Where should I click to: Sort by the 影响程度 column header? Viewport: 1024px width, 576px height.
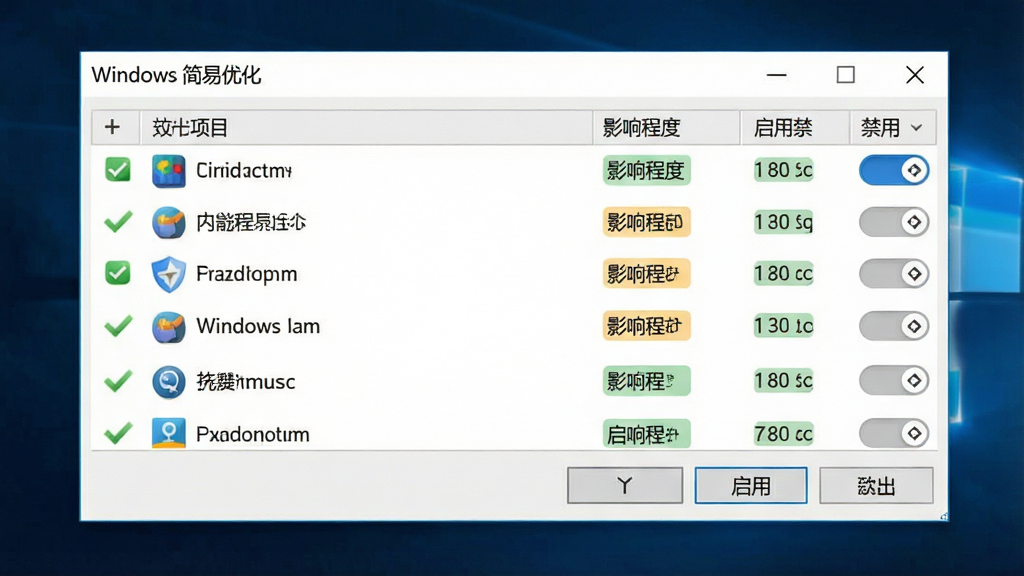[x=666, y=127]
